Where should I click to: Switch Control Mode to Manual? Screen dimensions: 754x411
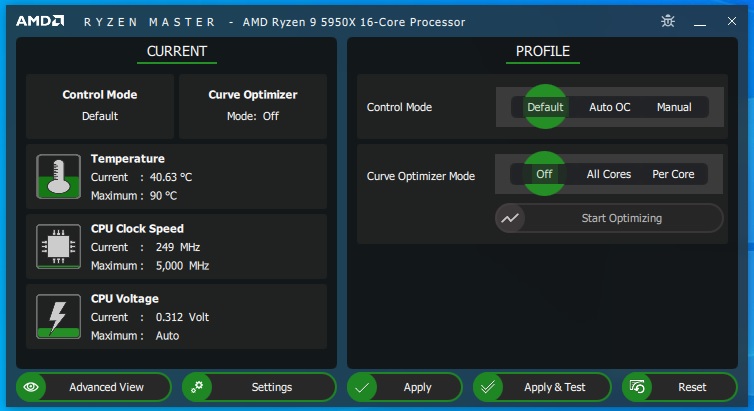click(673, 107)
